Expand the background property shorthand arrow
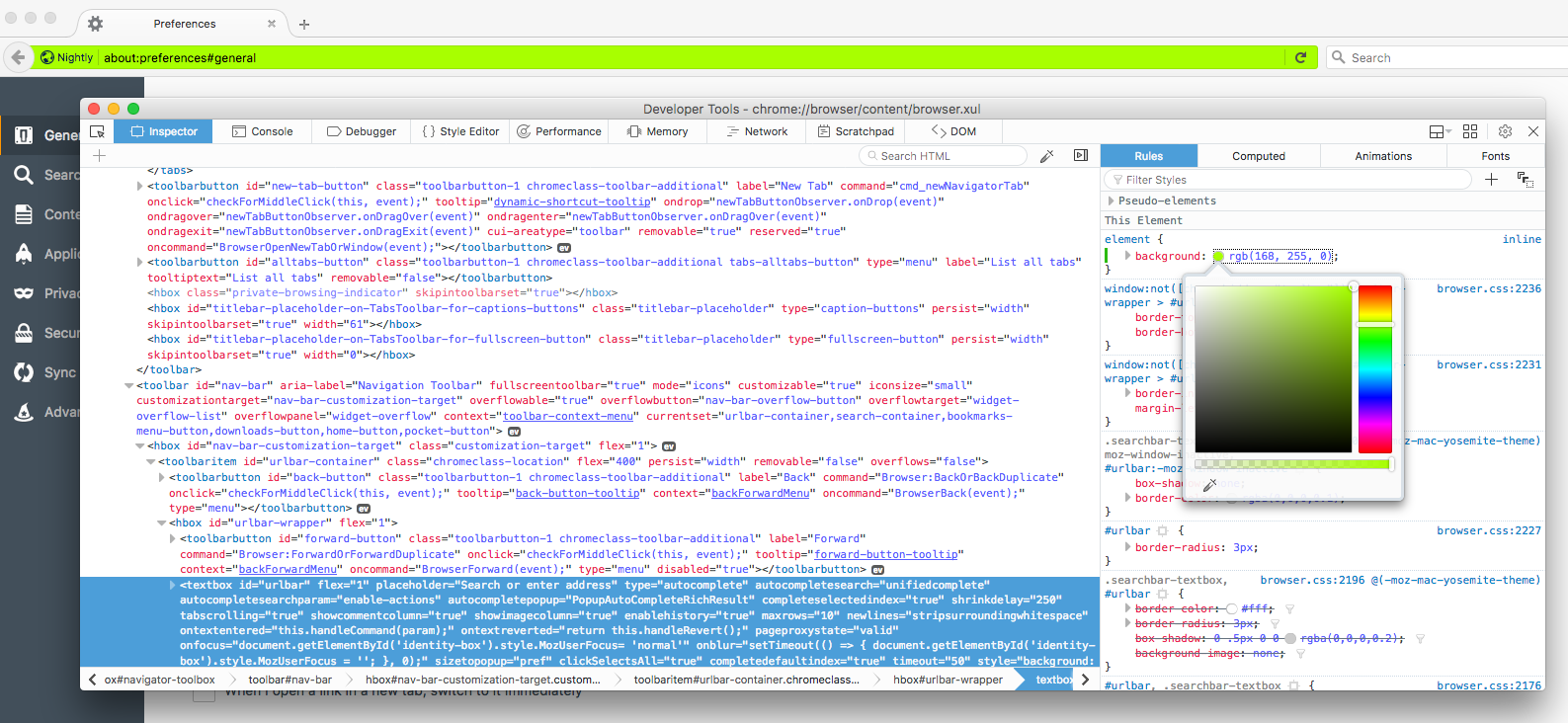Screen dimensions: 1568x723 (1127, 256)
